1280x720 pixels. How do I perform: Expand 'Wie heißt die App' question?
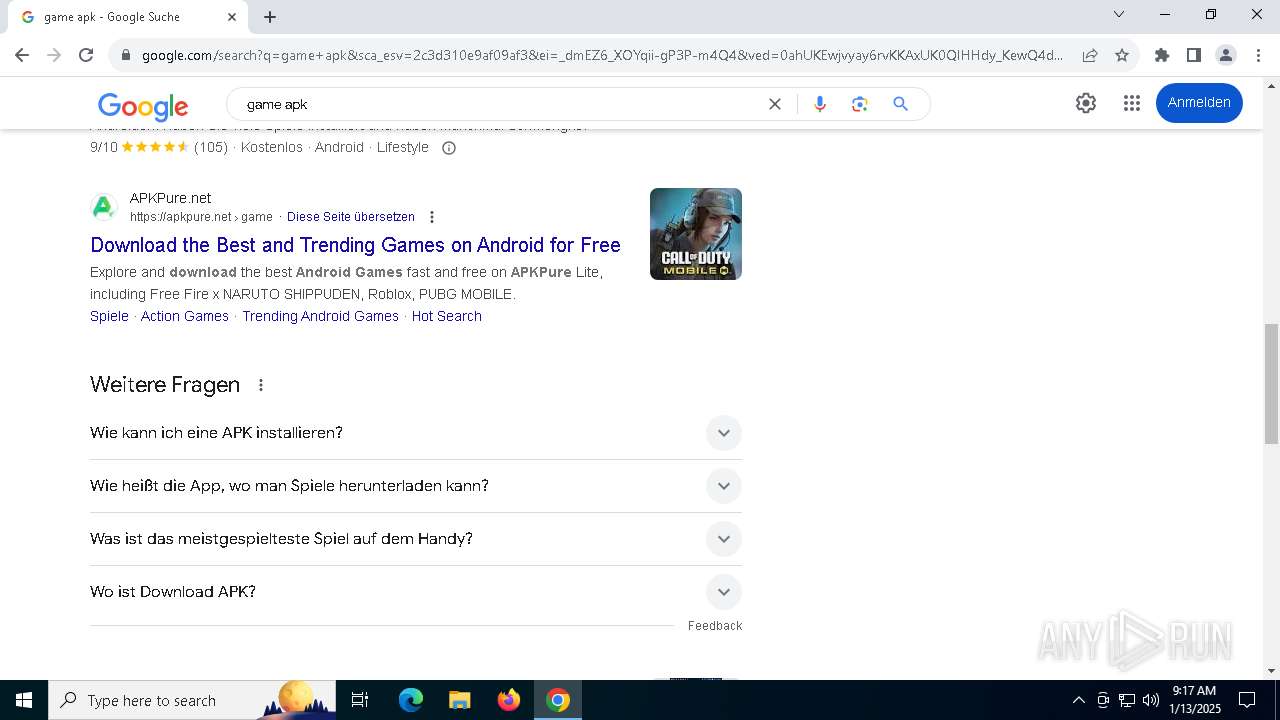point(416,486)
